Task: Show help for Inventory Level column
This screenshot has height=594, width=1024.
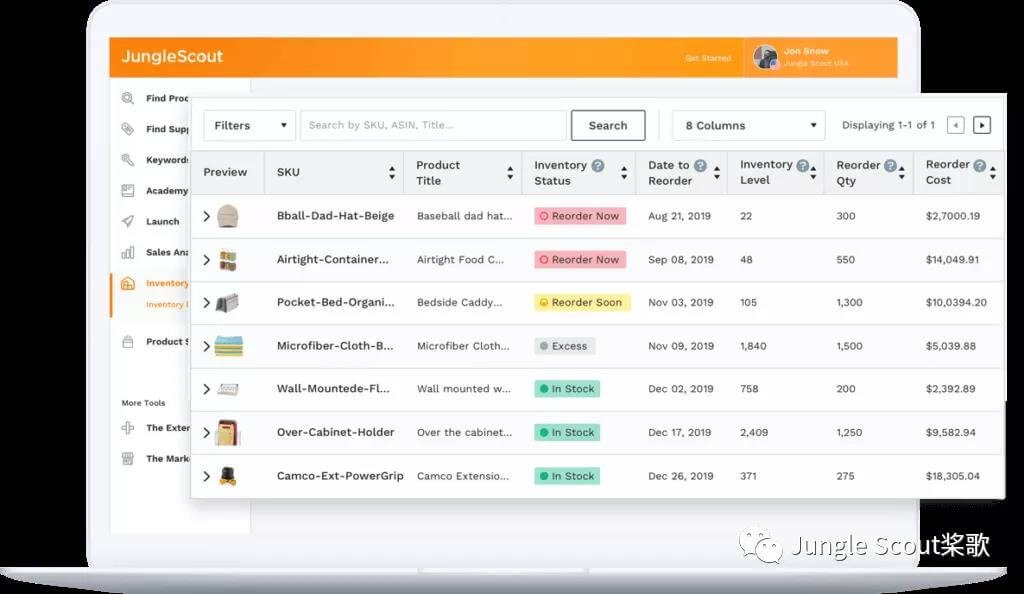Action: [x=803, y=166]
